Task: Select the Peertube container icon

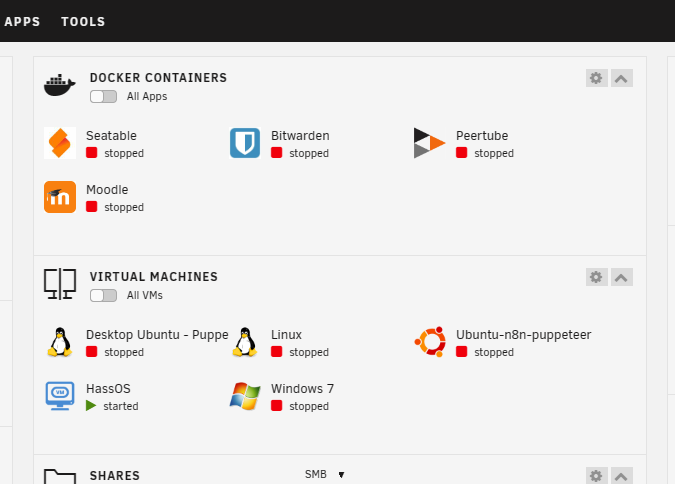Action: [429, 143]
